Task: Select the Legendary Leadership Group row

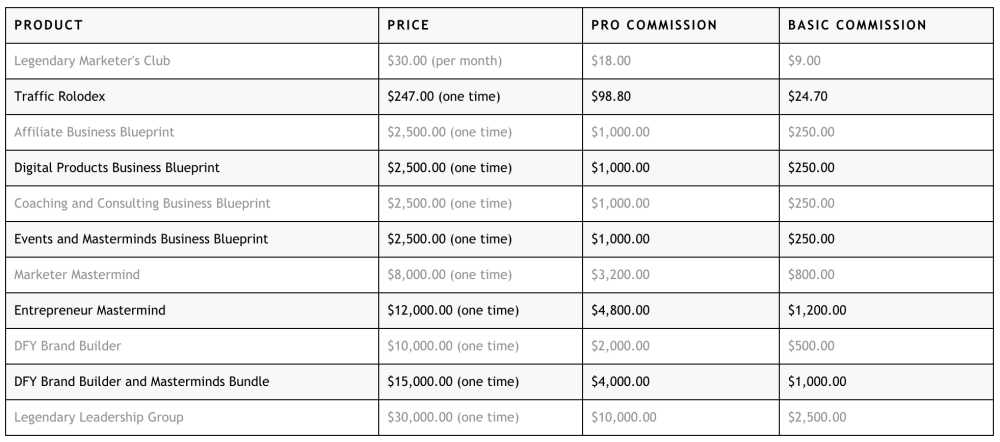Action: click(99, 417)
